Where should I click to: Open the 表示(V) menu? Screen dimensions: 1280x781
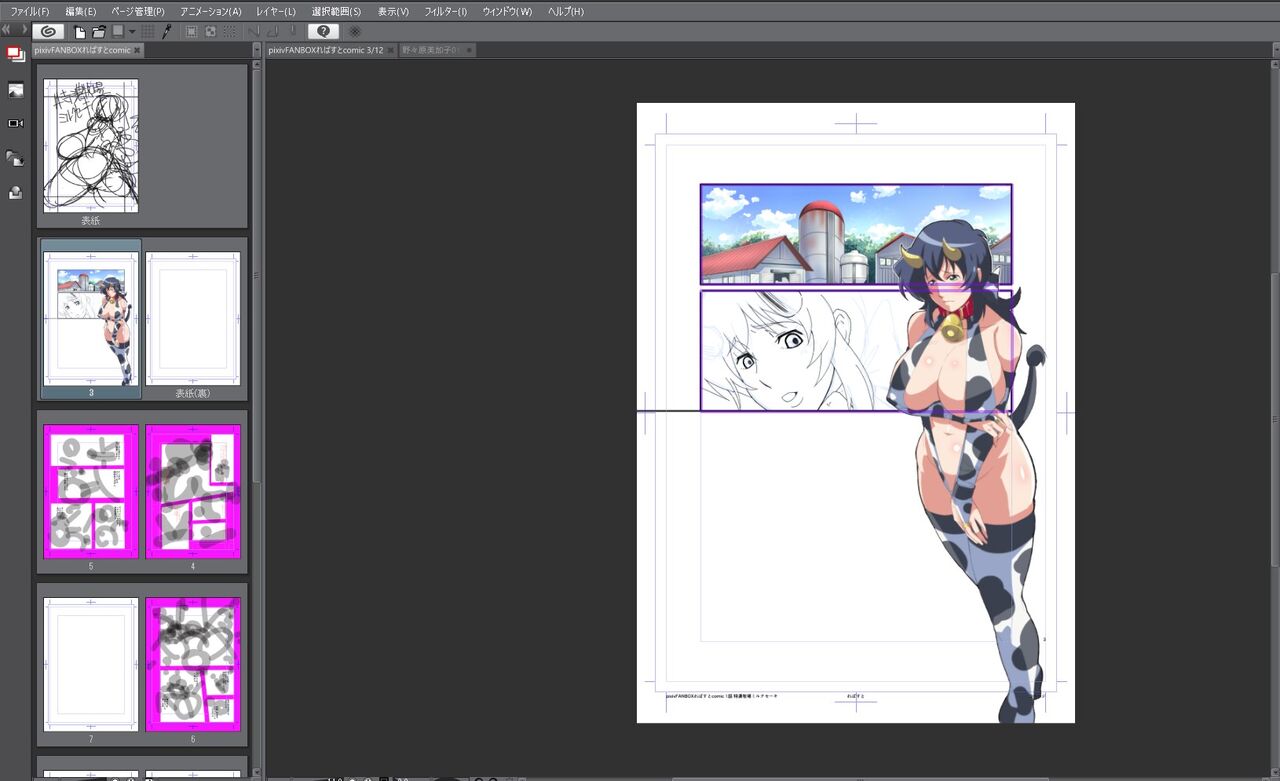click(x=393, y=11)
